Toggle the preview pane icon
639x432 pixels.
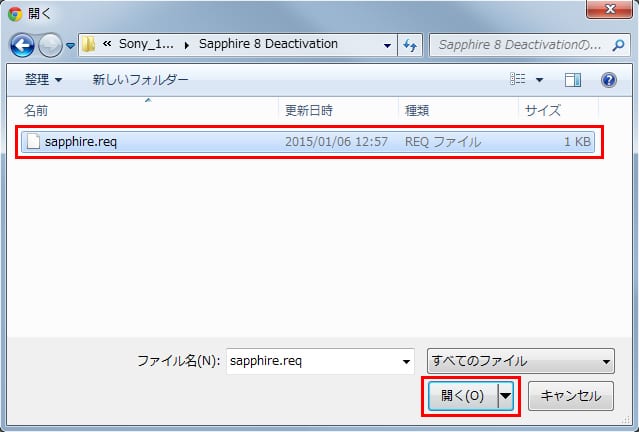pos(573,80)
